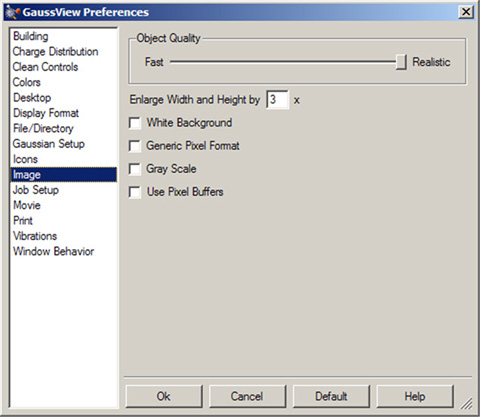Image resolution: width=480 pixels, height=417 pixels.
Task: Confirm settings with the Ok button
Action: 164,396
